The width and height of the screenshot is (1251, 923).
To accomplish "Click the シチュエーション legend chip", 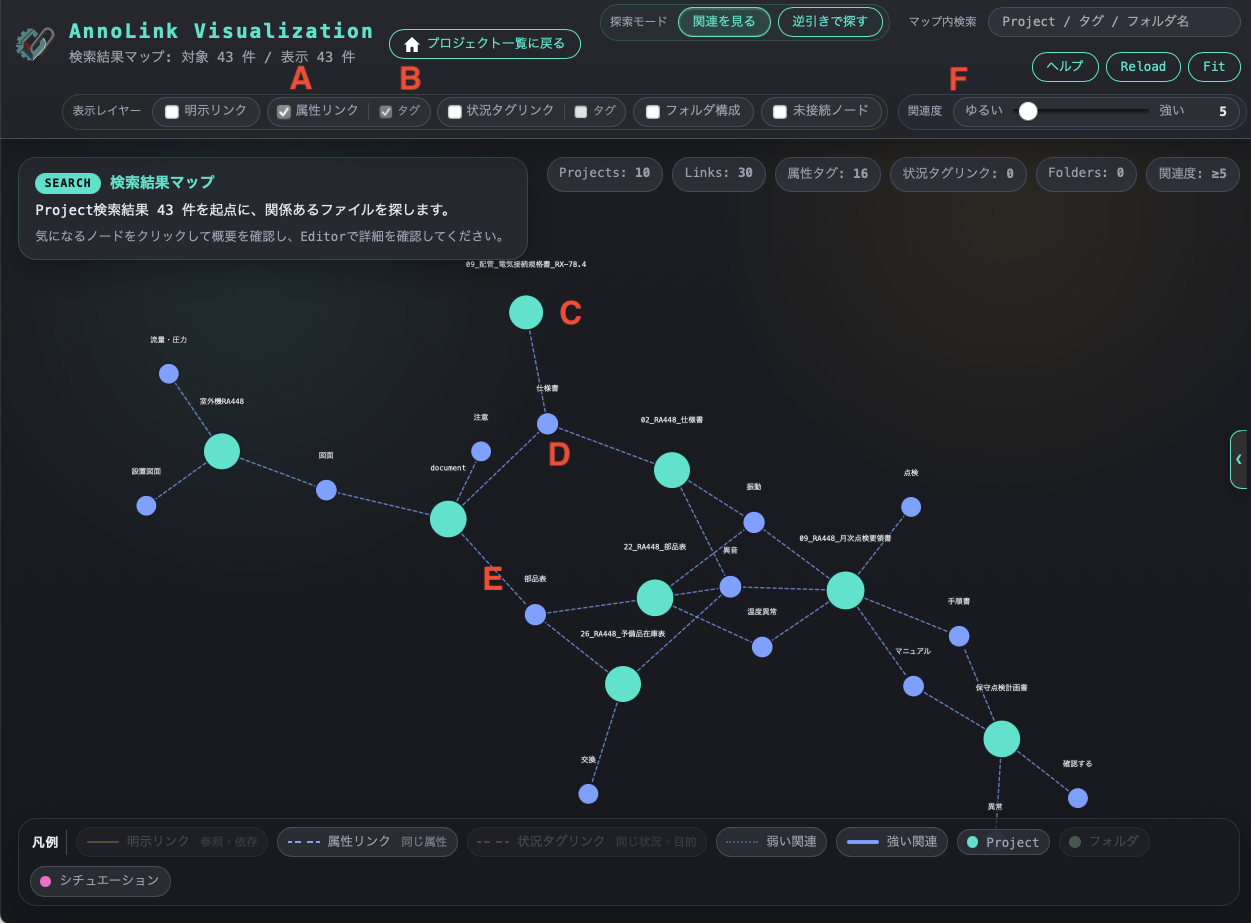I will coord(100,881).
